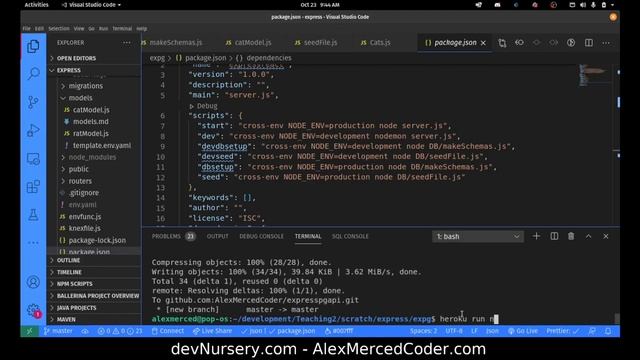Viewport: 640px width, 360px height.
Task: Open remote window indicator in status bar
Action: click(29, 331)
